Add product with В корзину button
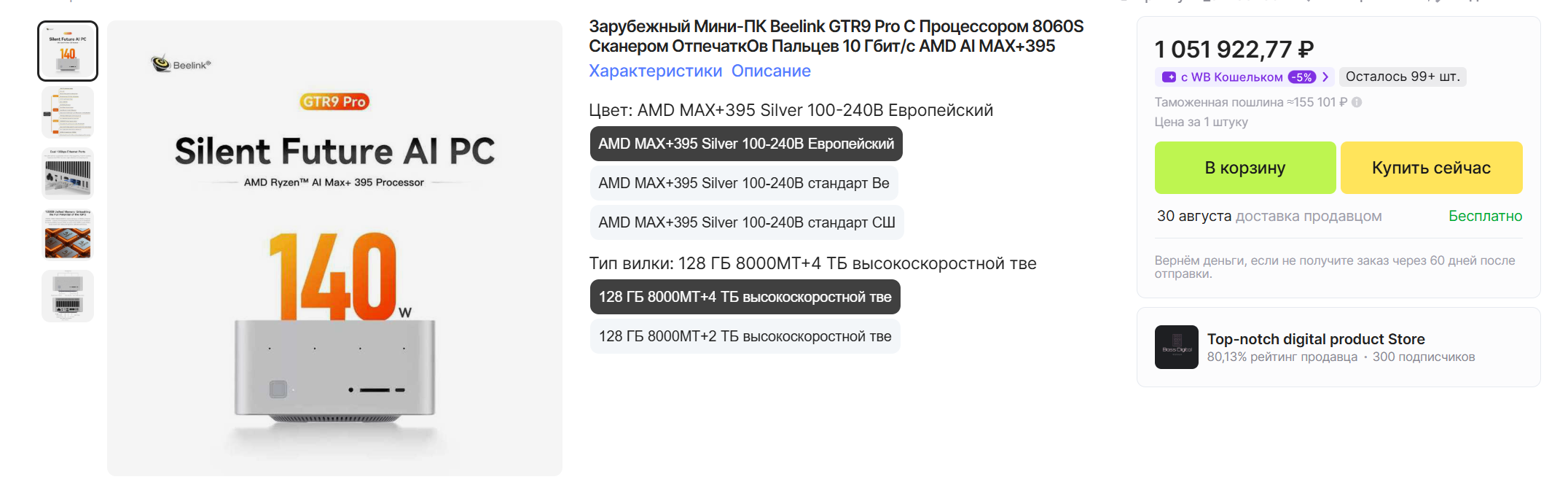The width and height of the screenshot is (1568, 493). [x=1245, y=168]
